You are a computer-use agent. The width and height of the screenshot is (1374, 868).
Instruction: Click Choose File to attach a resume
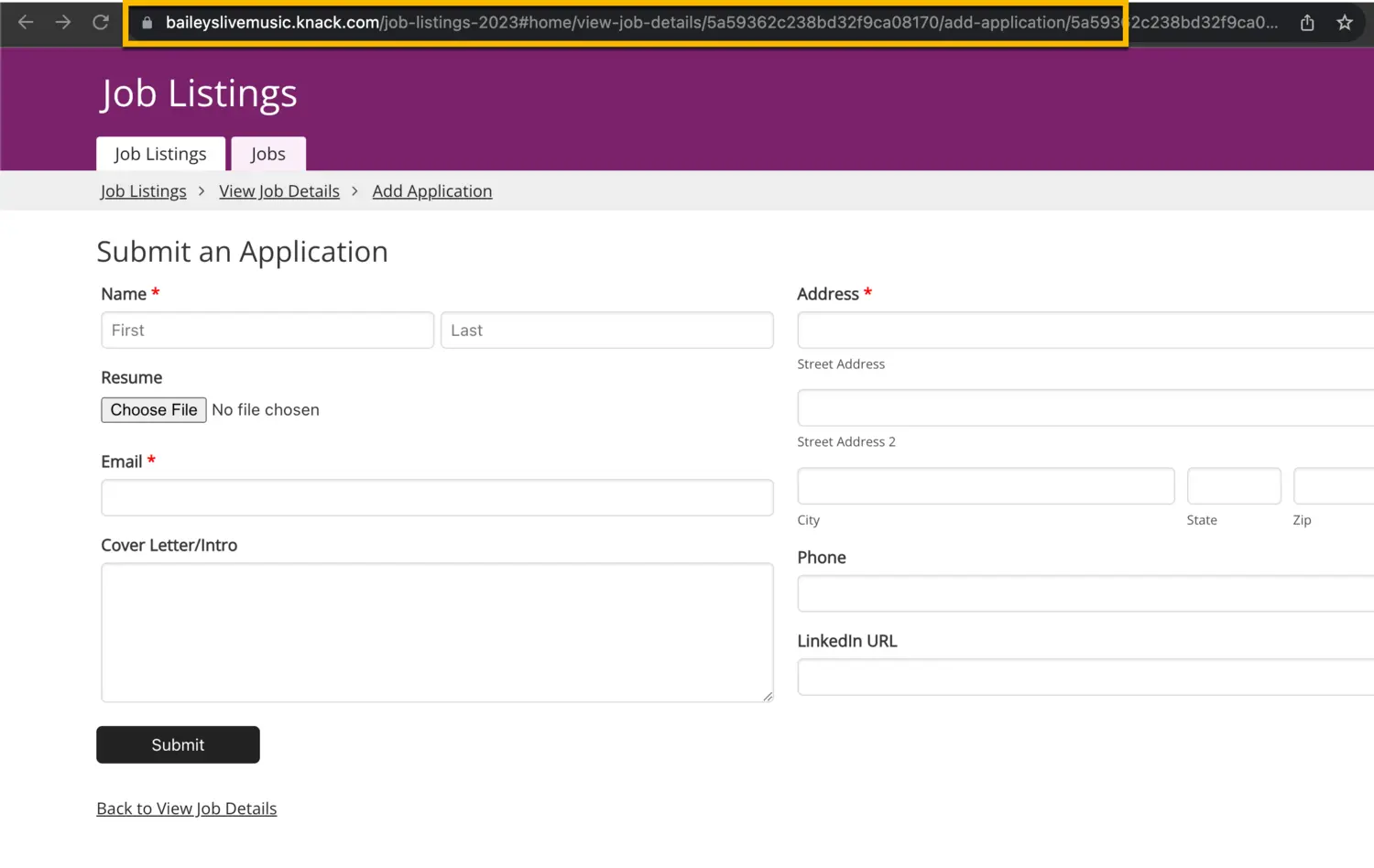pos(153,409)
